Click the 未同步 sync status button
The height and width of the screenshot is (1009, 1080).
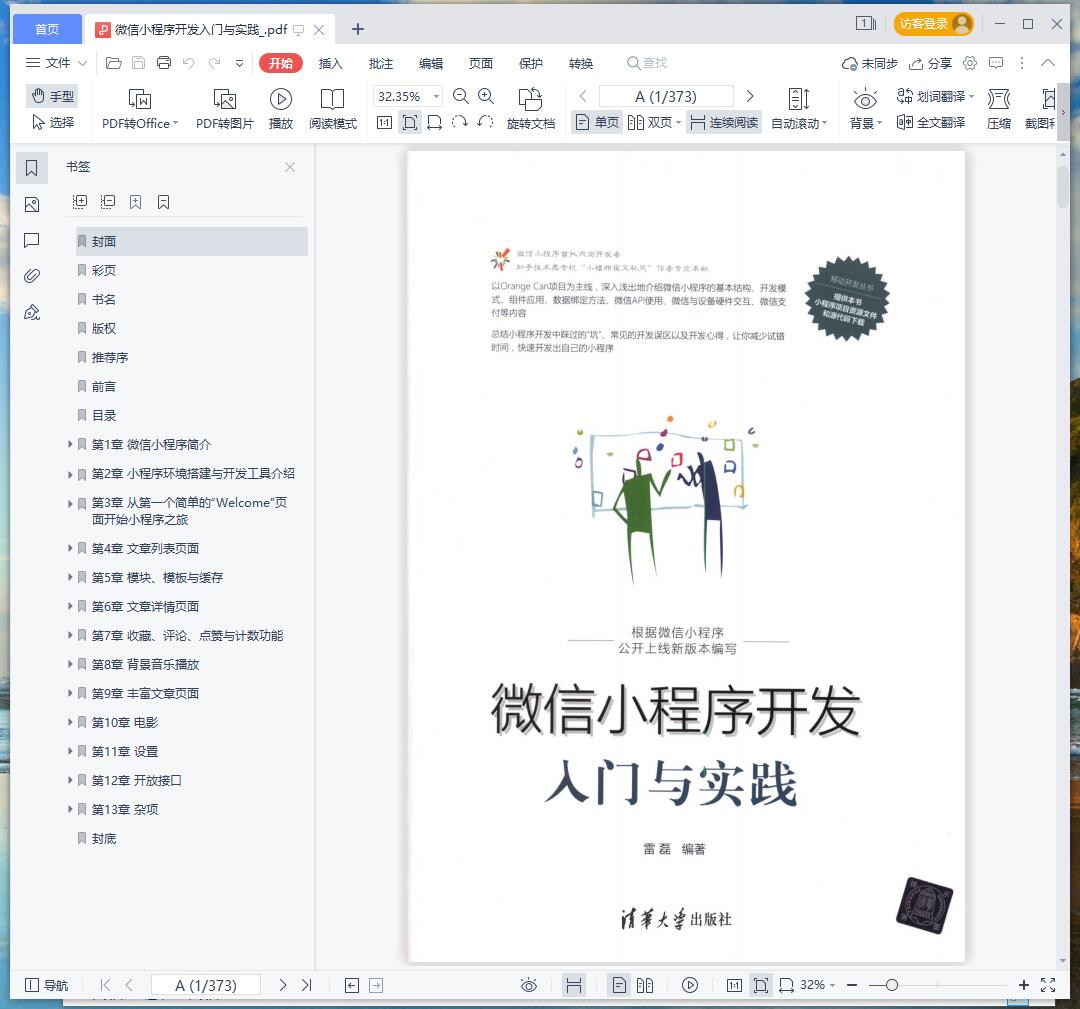tap(870, 63)
